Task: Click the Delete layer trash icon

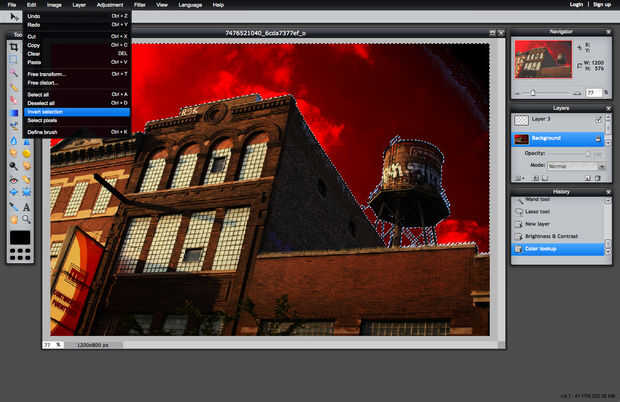Action: pyautogui.click(x=598, y=178)
